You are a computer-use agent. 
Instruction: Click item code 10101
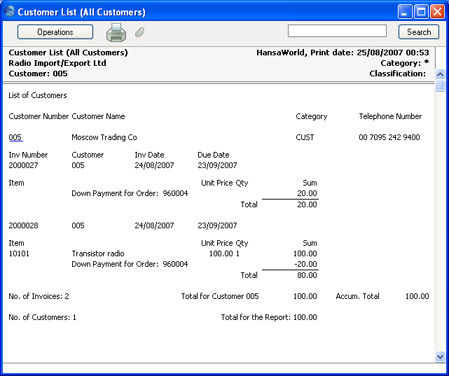19,254
